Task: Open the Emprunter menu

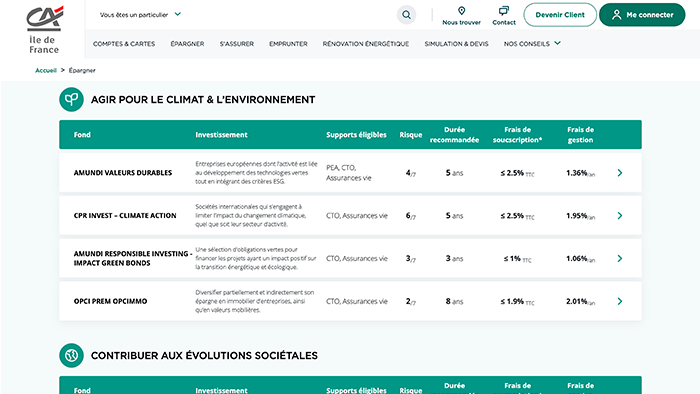Action: [x=288, y=44]
